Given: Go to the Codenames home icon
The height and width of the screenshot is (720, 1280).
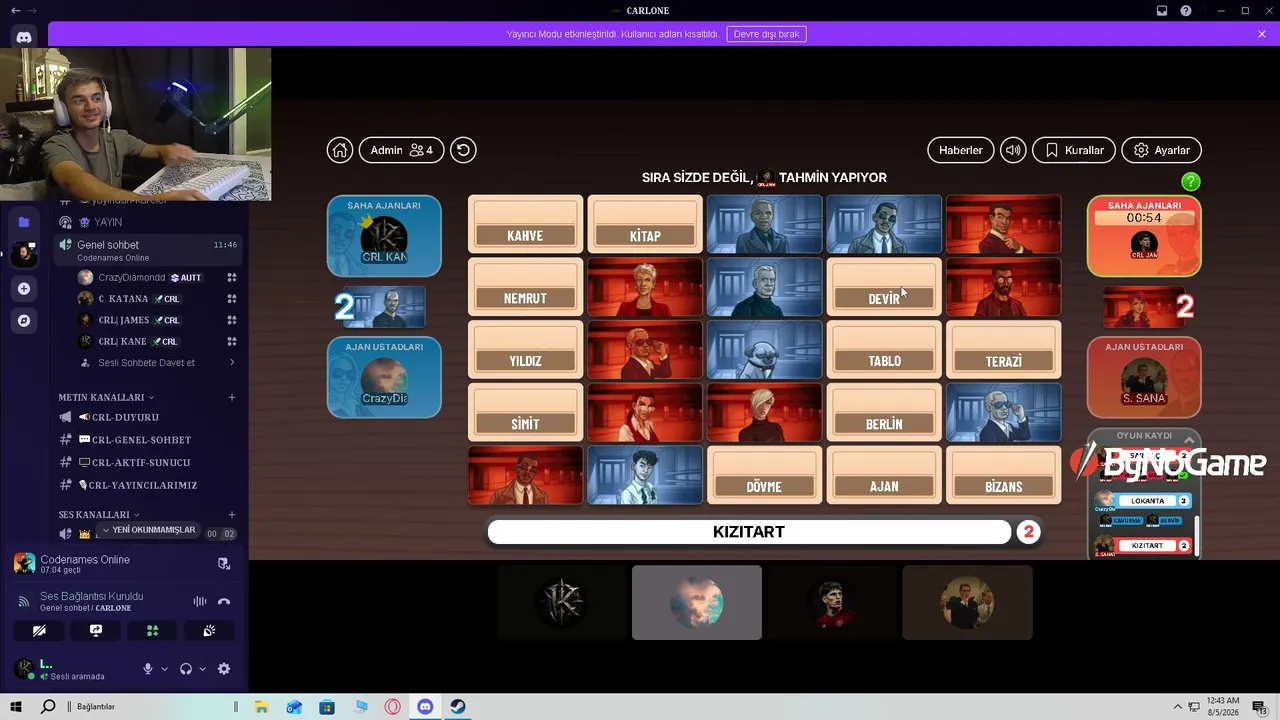Looking at the screenshot, I should pos(340,150).
